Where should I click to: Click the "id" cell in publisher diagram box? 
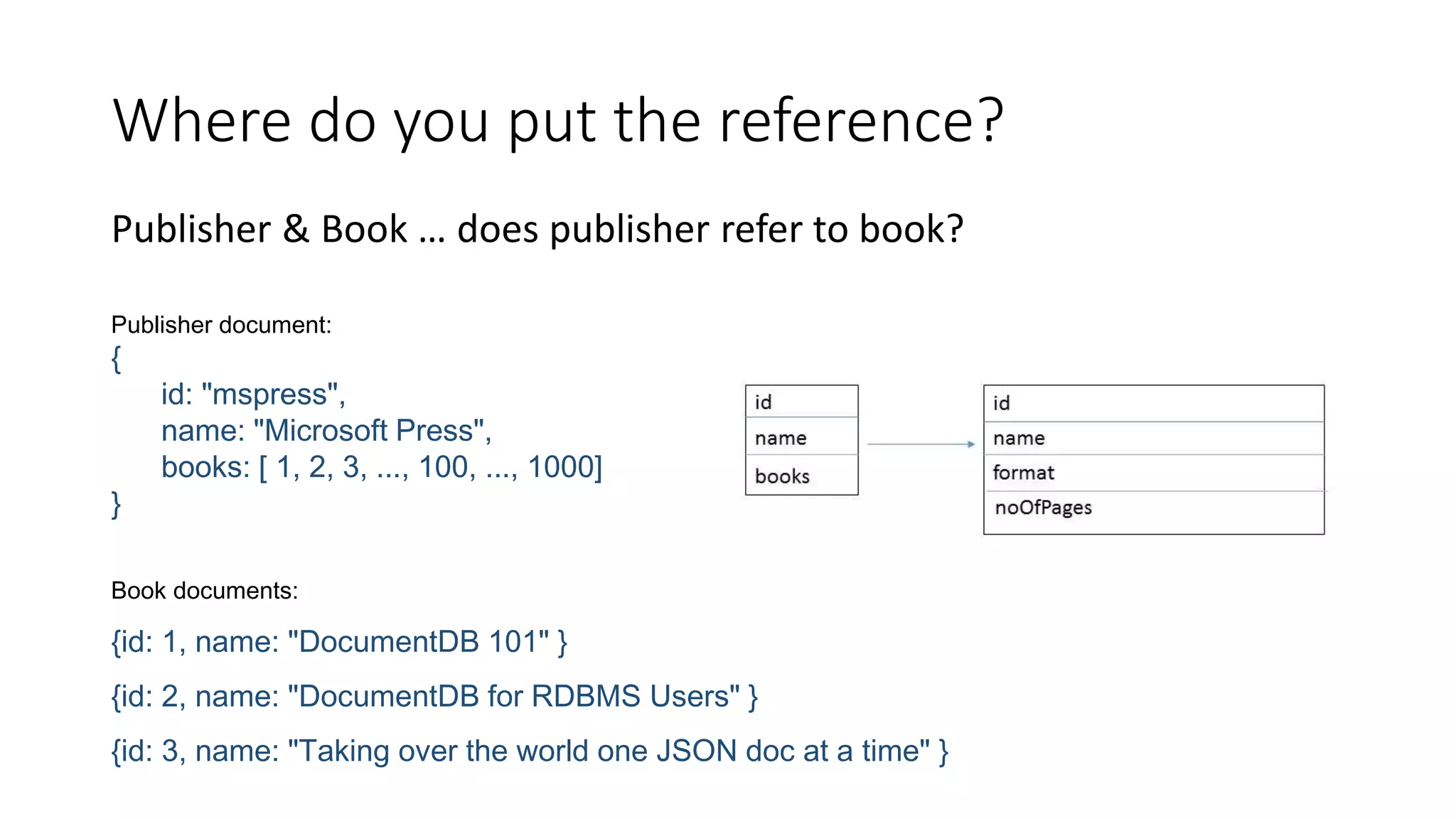point(801,402)
